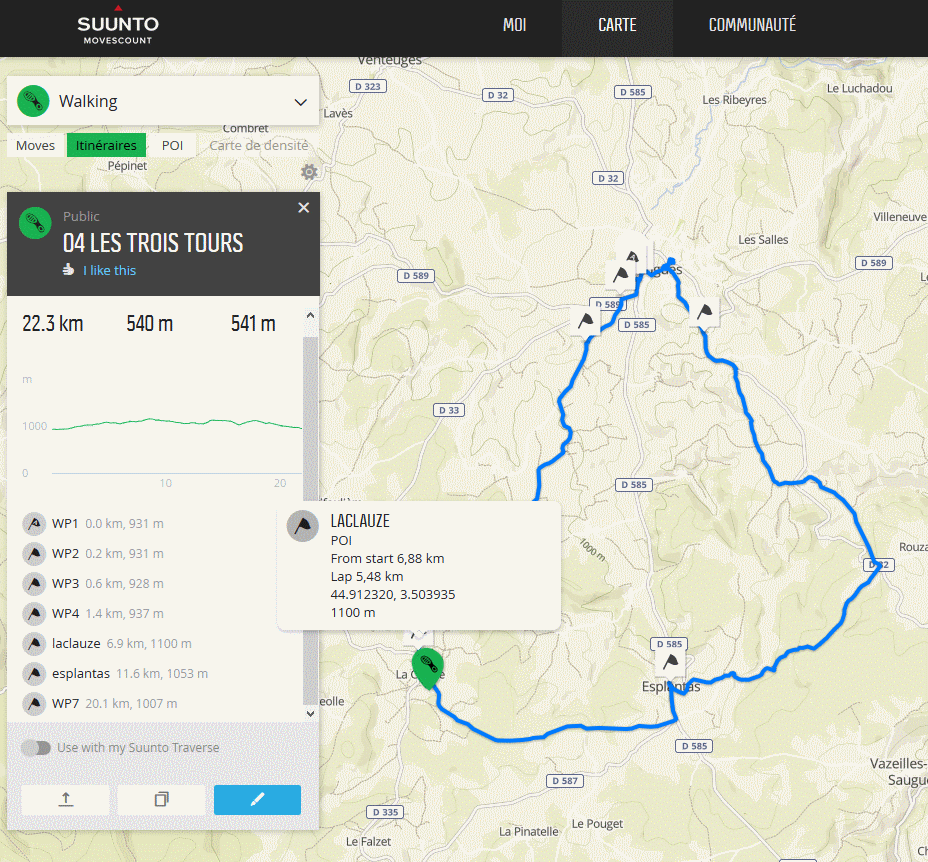
Task: Toggle Use with my Suunto Traverse
Action: pos(36,747)
